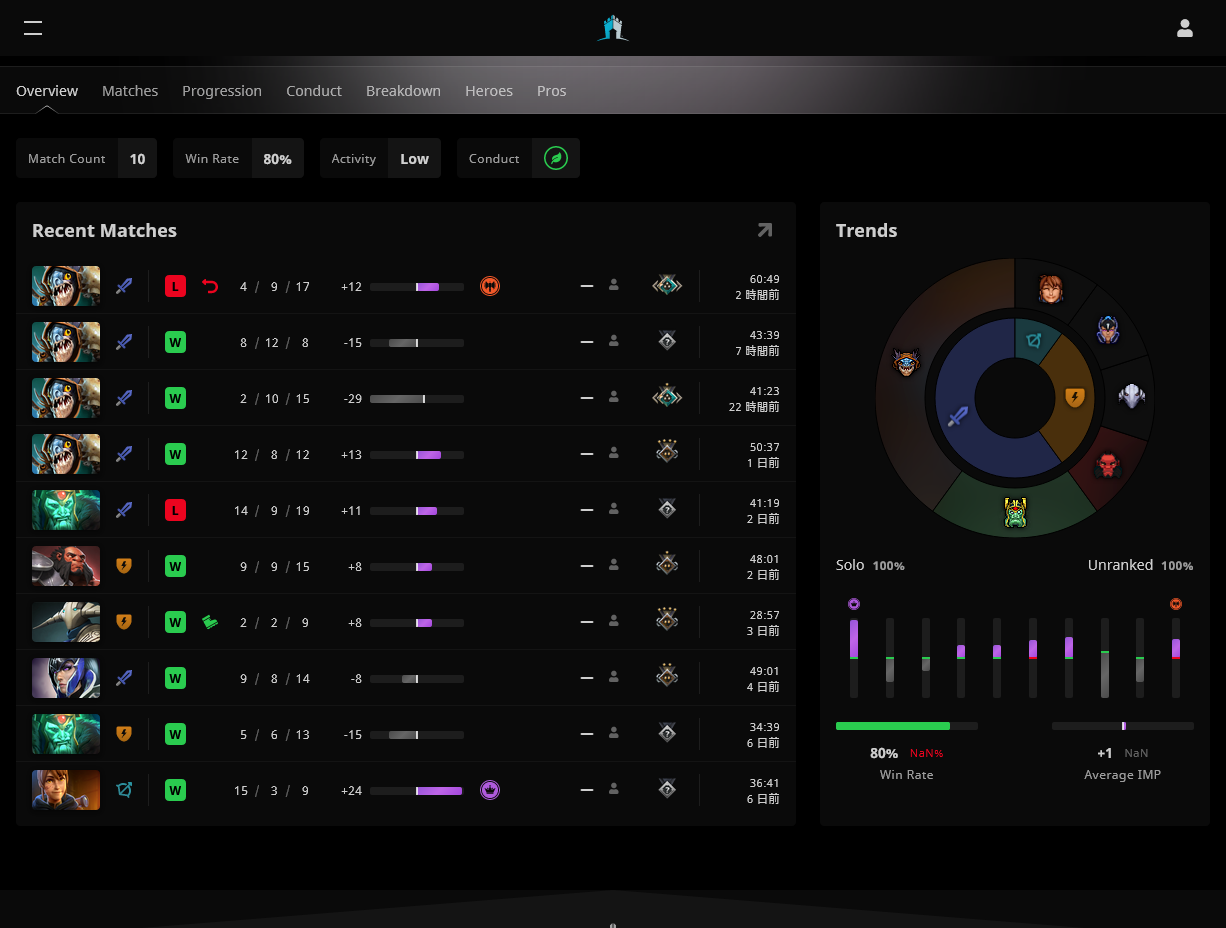
Task: Click IMP bar in the 41:23 match
Action: coord(417,399)
